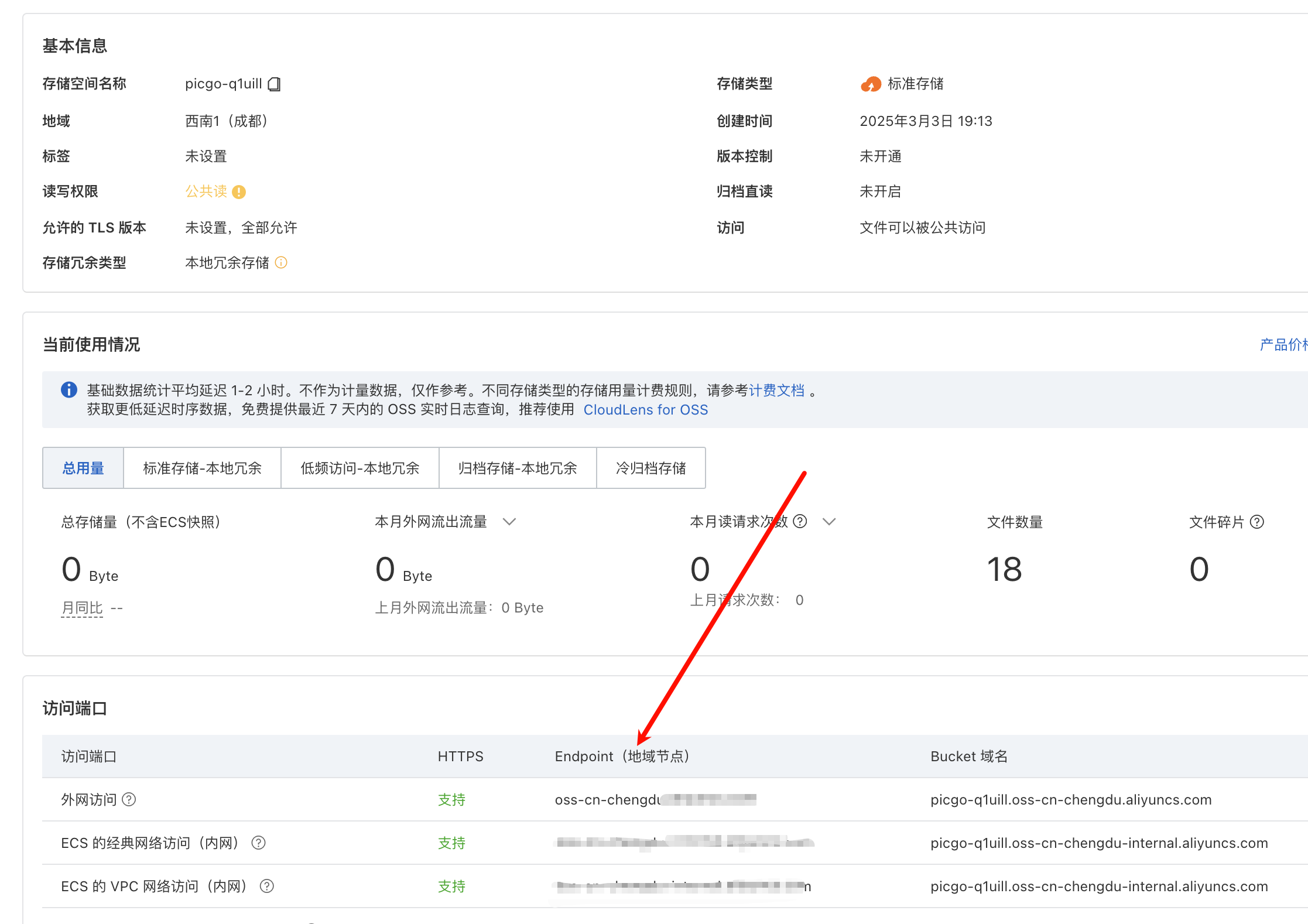
Task: Click help icon beside ECS 的 VPC 网络访问
Action: point(266,886)
